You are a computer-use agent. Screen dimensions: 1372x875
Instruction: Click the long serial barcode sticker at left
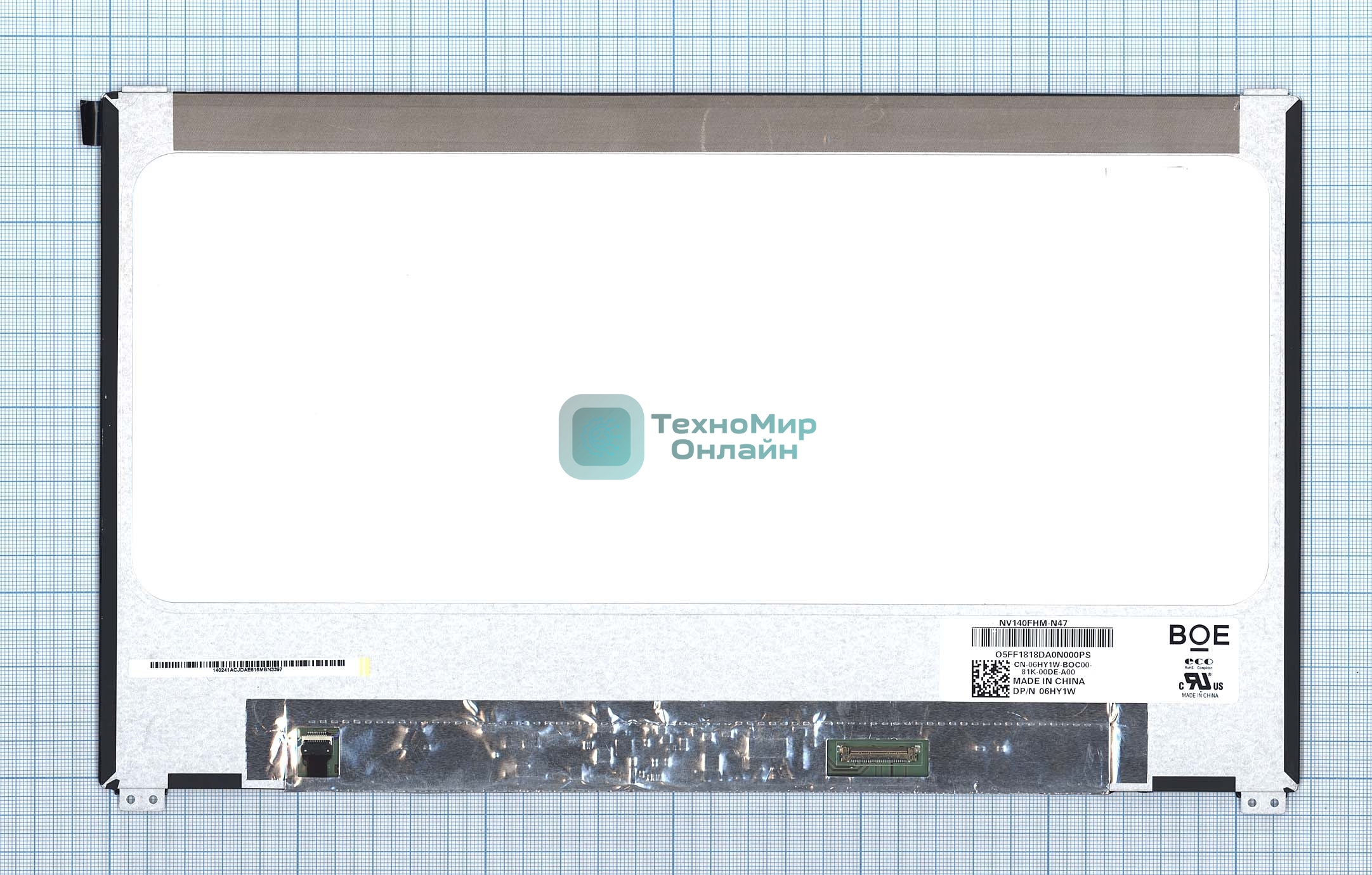coord(247,665)
